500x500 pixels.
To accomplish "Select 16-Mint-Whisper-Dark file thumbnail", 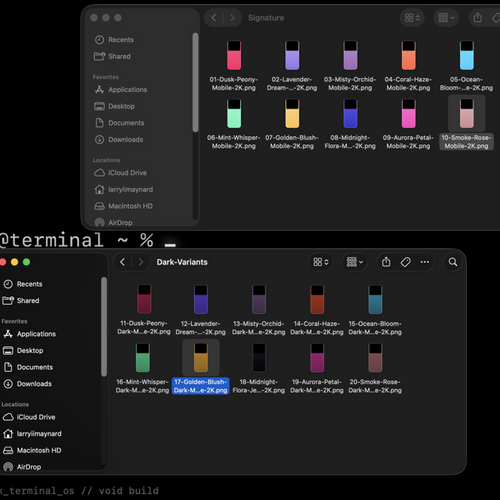I will [143, 358].
